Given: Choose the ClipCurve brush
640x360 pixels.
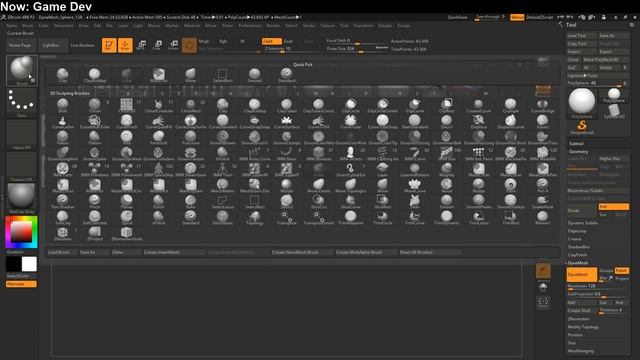Looking at the screenshot, I should [415, 105].
